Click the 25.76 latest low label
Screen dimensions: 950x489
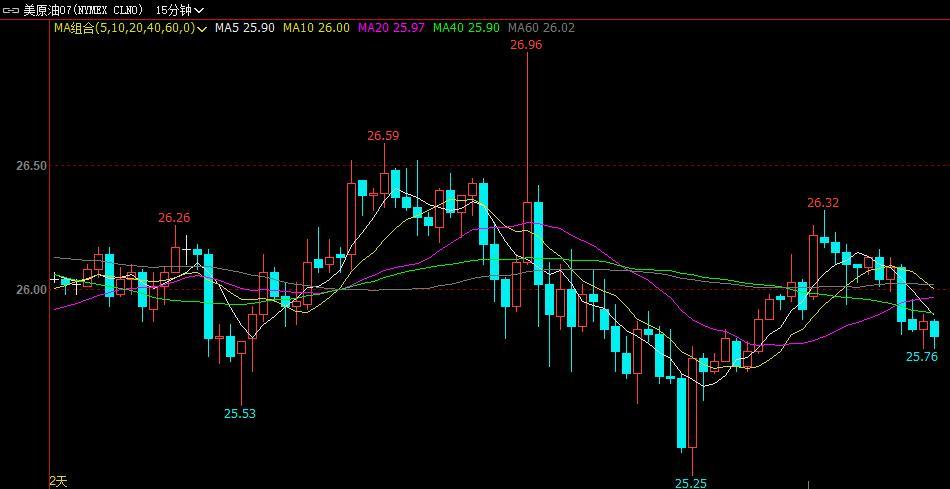click(x=921, y=356)
